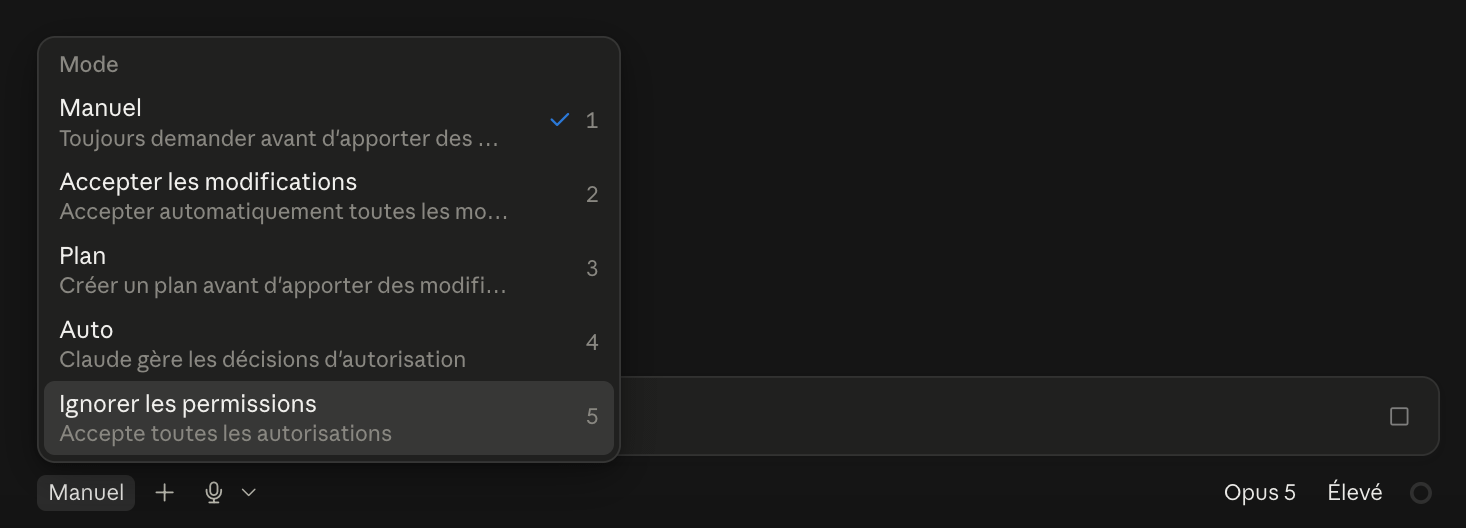Click the blue checkmark beside Manuel
This screenshot has width=1466, height=528.
pos(560,120)
